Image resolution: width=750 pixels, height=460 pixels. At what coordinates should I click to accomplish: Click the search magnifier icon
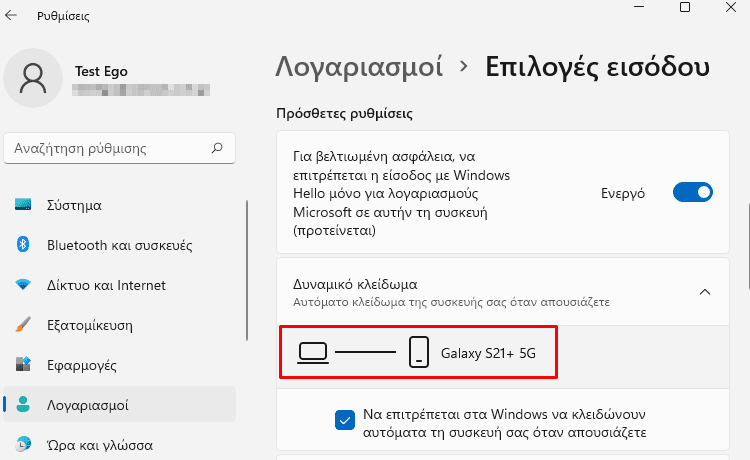(x=217, y=148)
